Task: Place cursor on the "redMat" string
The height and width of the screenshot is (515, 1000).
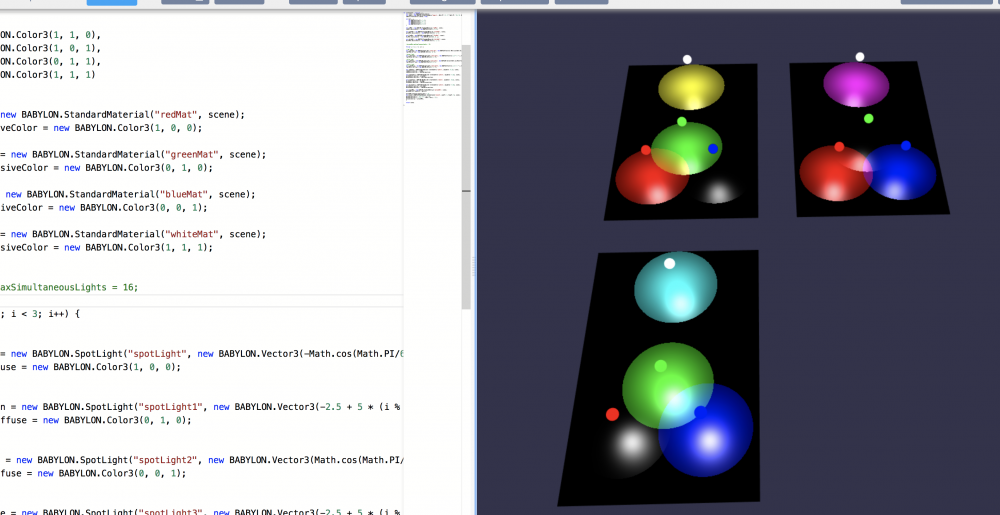Action: coord(189,114)
